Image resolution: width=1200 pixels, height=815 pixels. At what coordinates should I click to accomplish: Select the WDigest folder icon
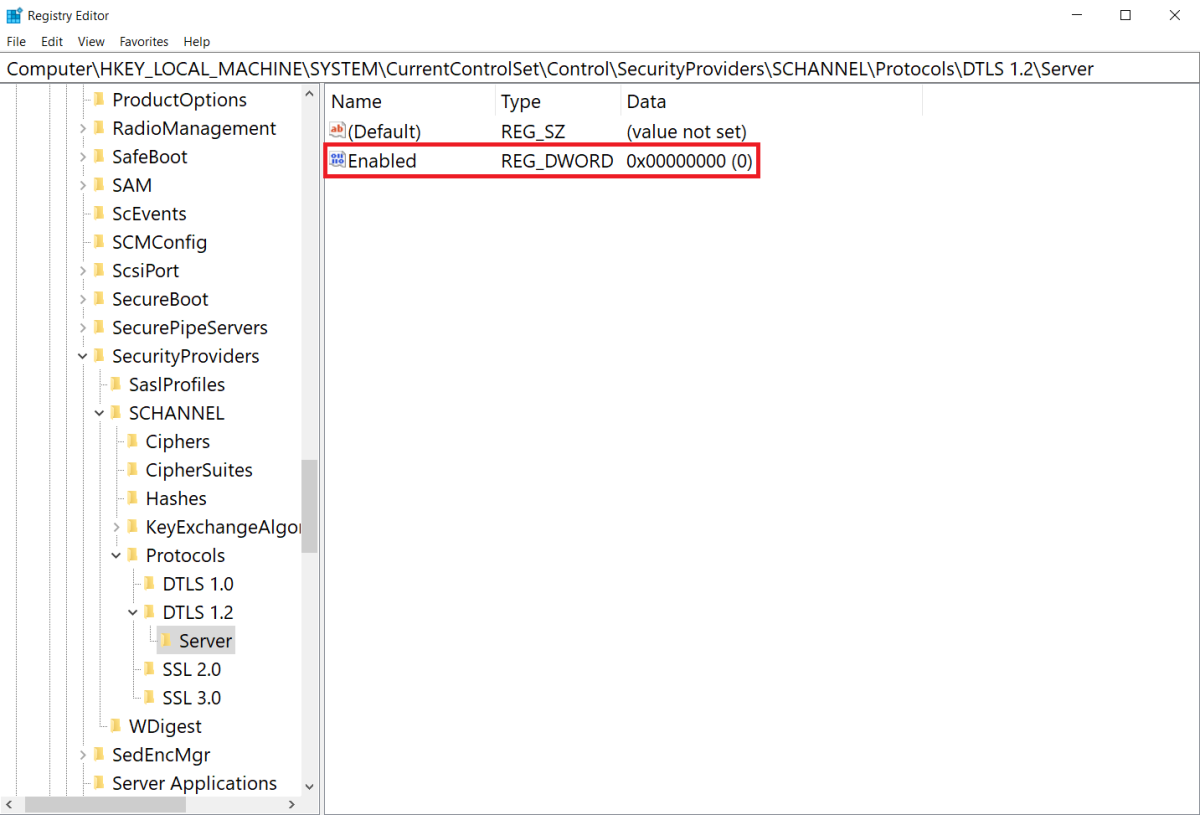coord(116,727)
